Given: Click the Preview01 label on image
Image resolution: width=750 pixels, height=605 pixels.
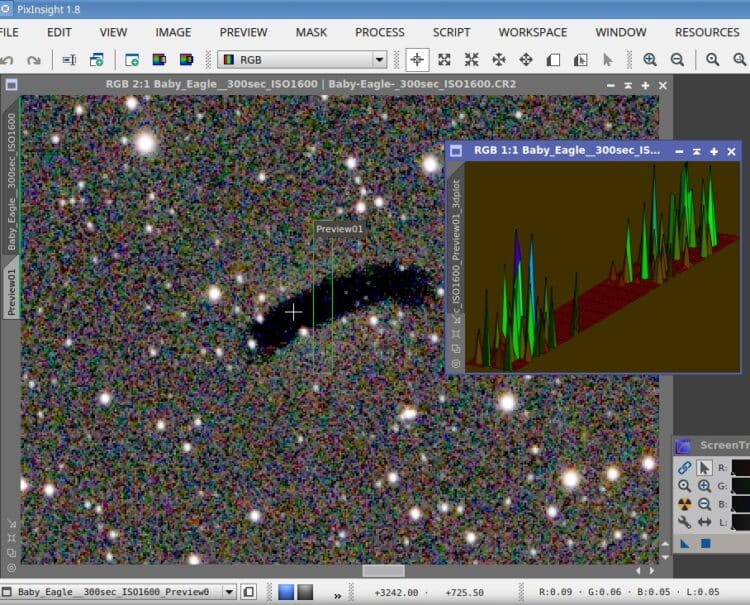Looking at the screenshot, I should click(x=340, y=229).
